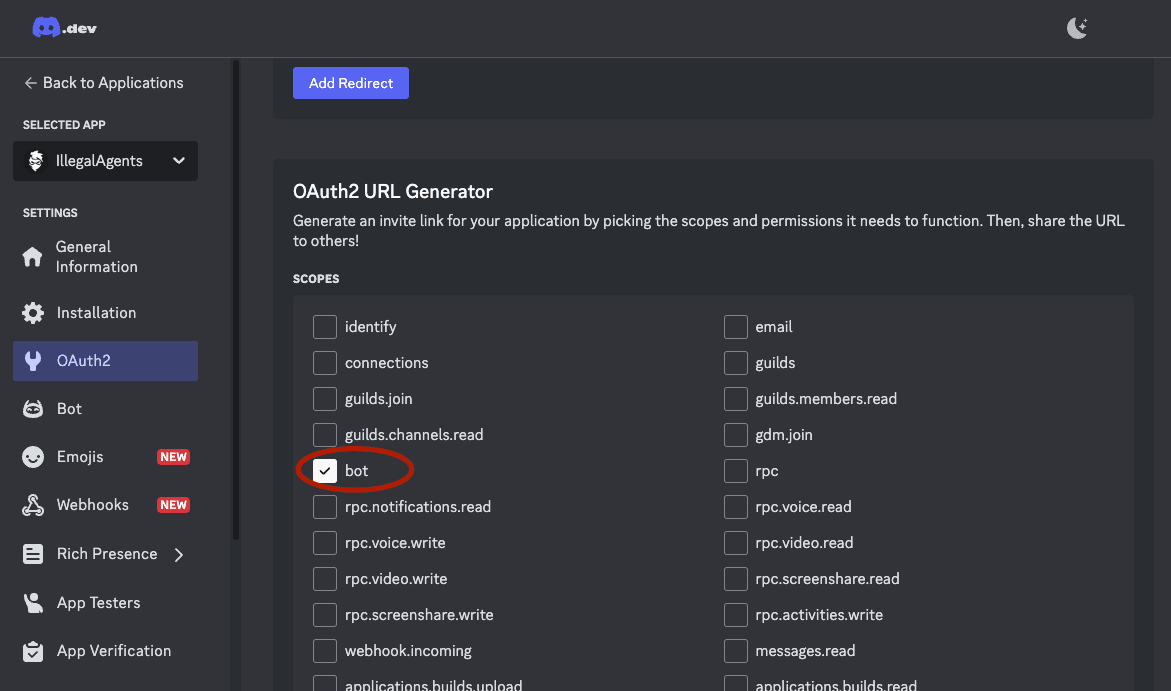Click the App Verification clipboard icon
This screenshot has height=691, width=1171.
[33, 651]
